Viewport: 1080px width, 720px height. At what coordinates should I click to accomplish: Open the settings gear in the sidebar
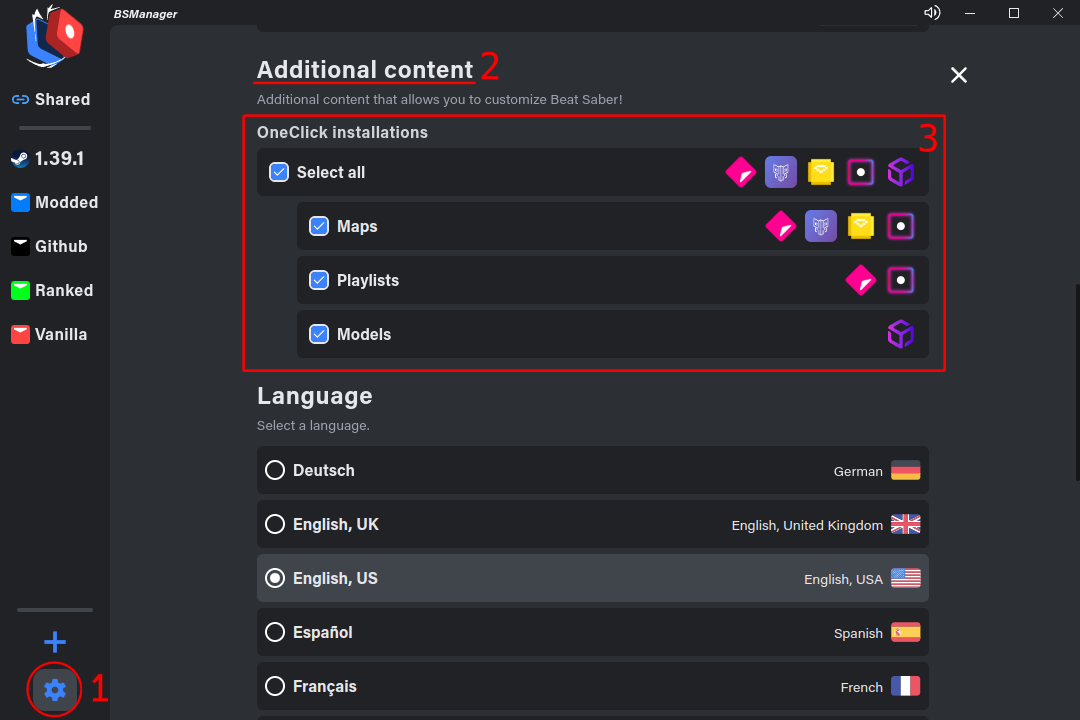pyautogui.click(x=55, y=690)
